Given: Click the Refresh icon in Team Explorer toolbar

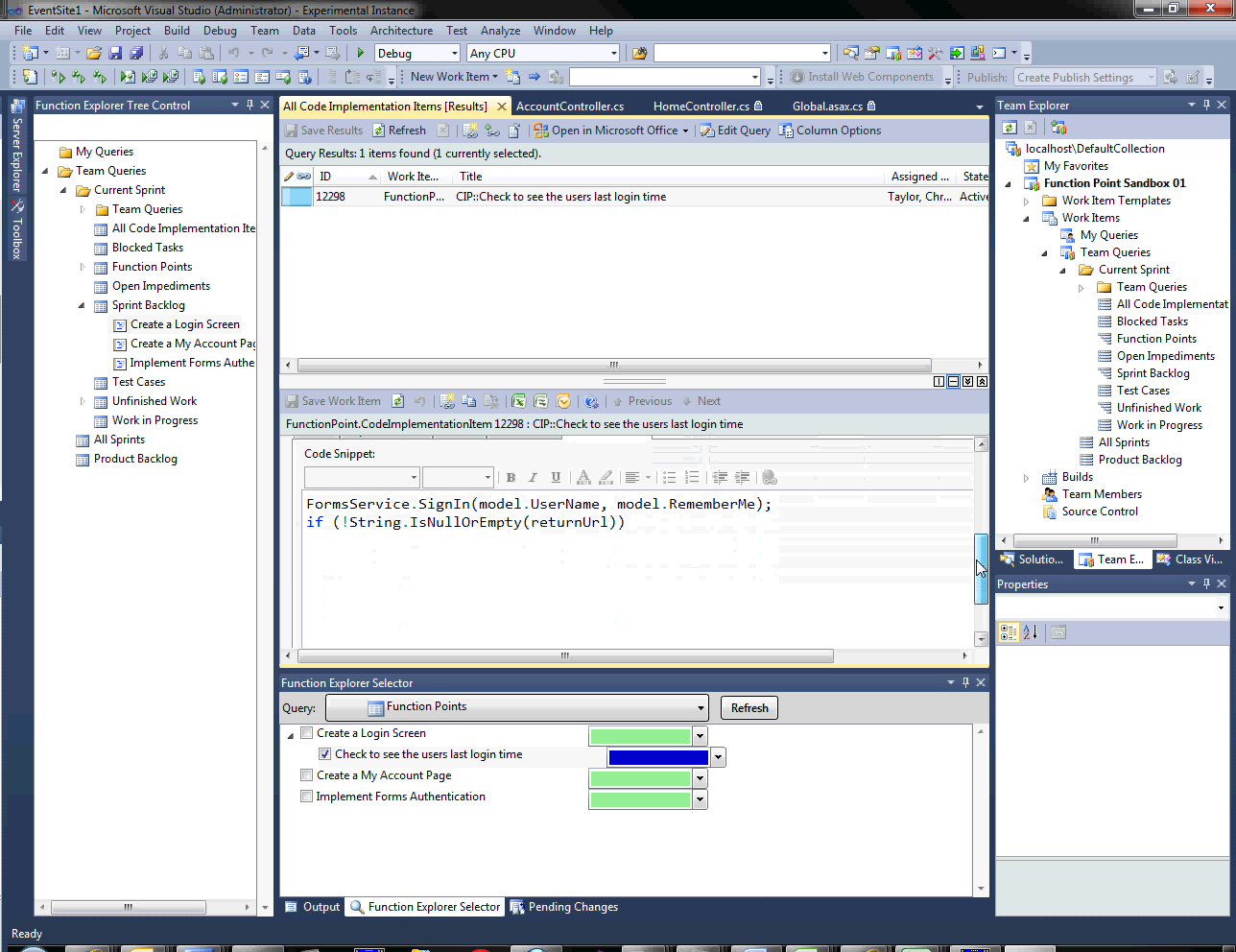Looking at the screenshot, I should coord(1010,128).
